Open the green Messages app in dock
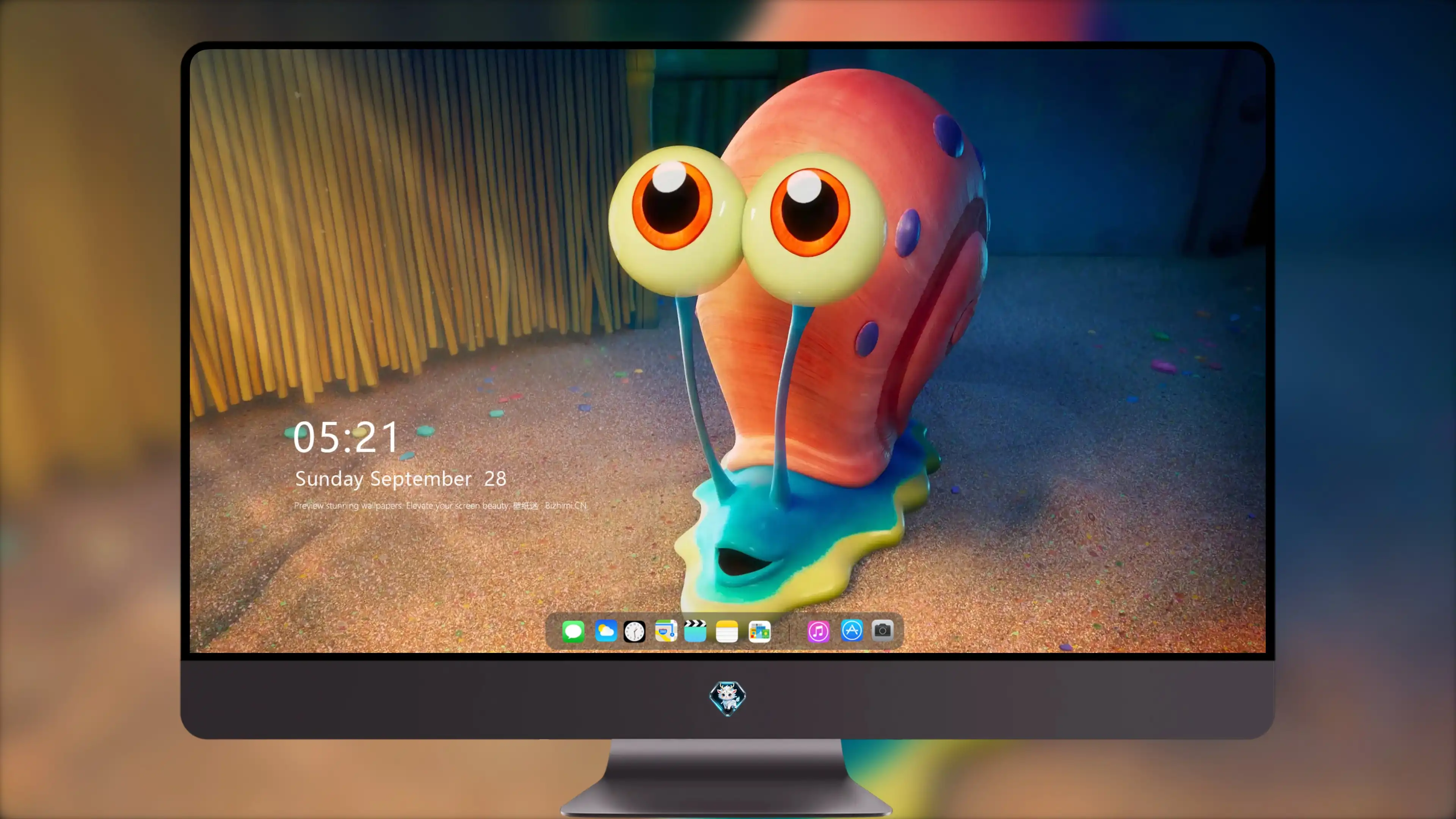The width and height of the screenshot is (1456, 819). [x=573, y=631]
